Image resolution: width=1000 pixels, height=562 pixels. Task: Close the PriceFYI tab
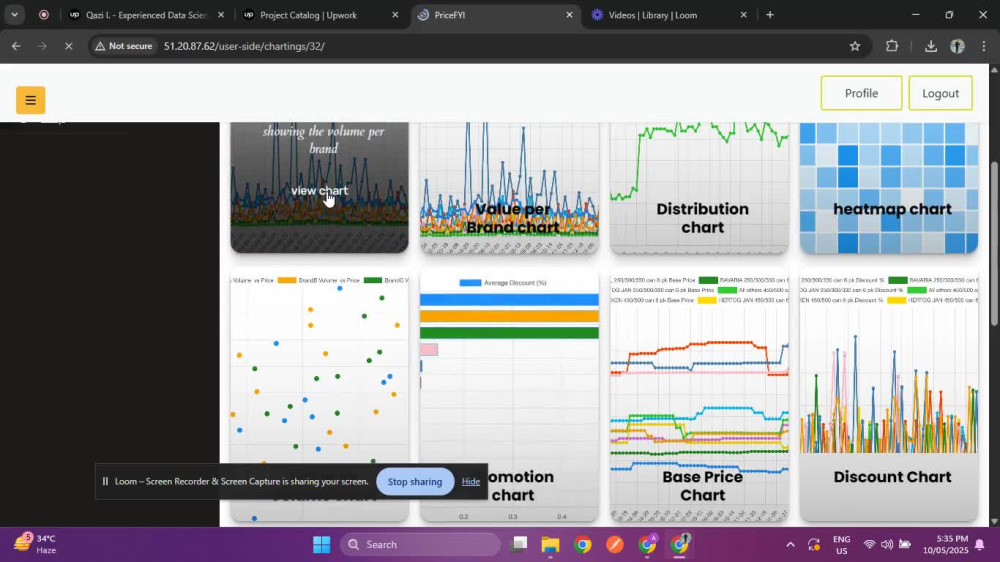570,15
